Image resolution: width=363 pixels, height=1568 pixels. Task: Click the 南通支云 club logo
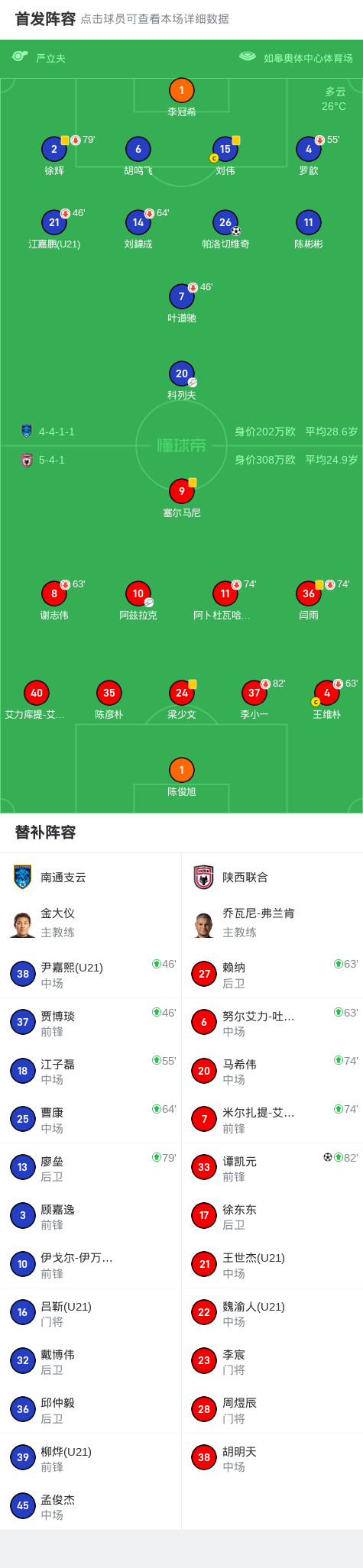(x=23, y=877)
